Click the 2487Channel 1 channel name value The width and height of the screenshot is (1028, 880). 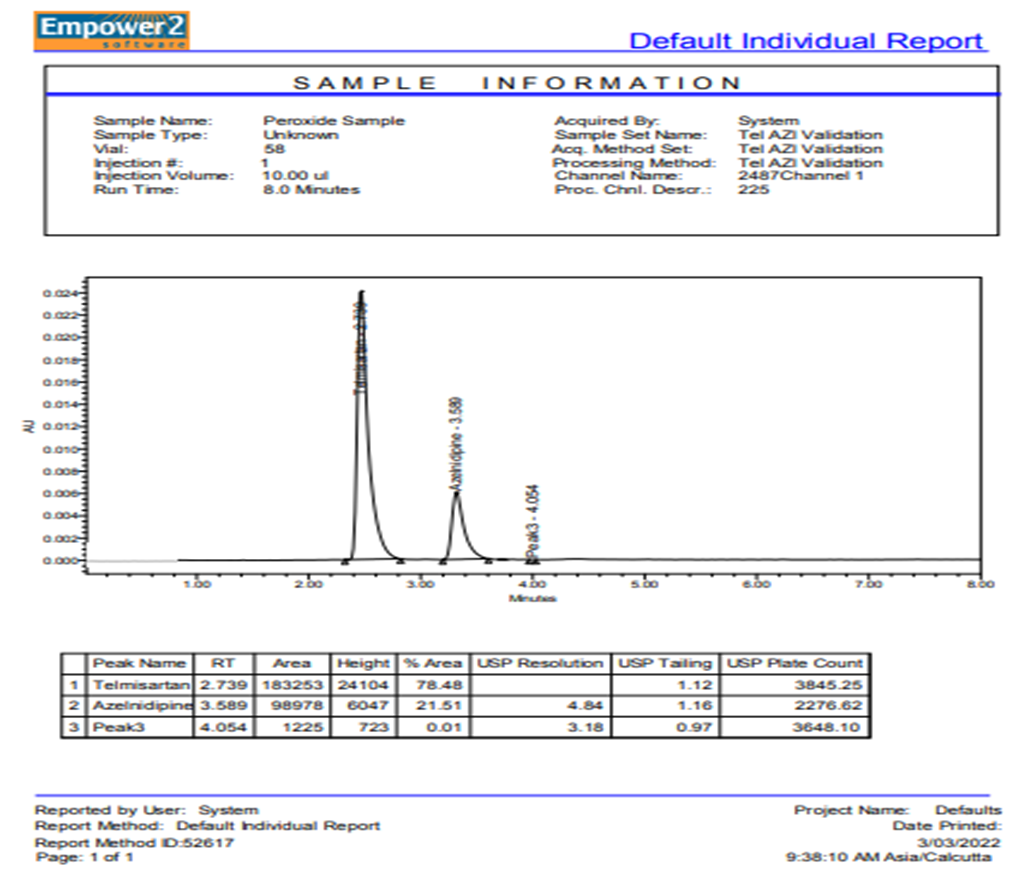point(801,176)
